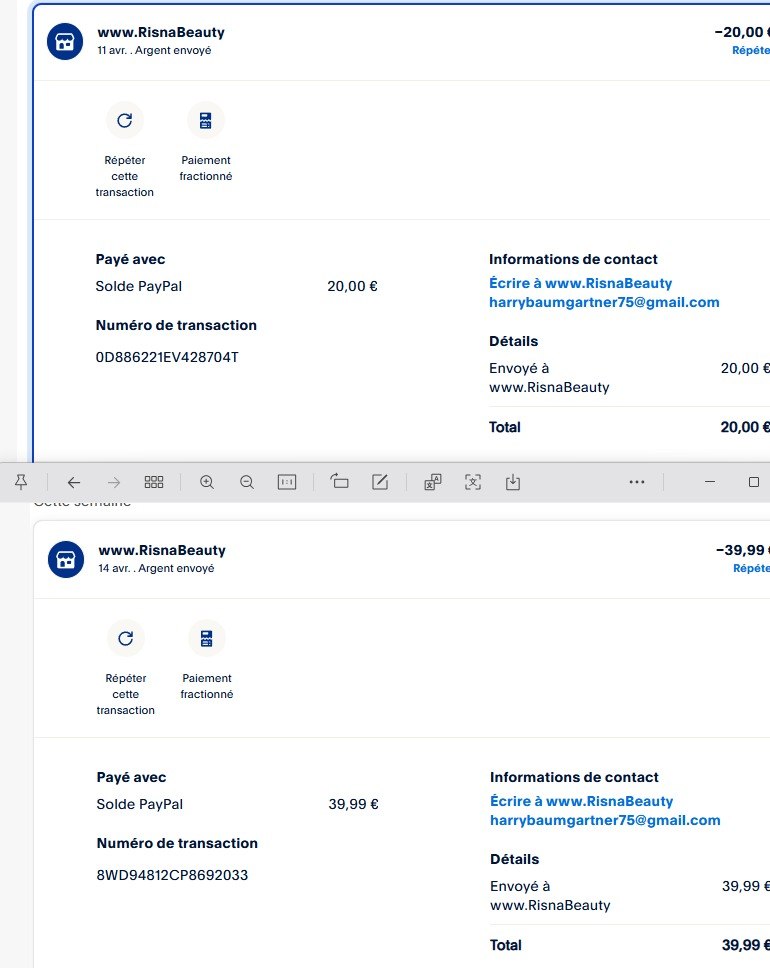The height and width of the screenshot is (968, 770).
Task: Save the image with the download icon
Action: coord(513,482)
